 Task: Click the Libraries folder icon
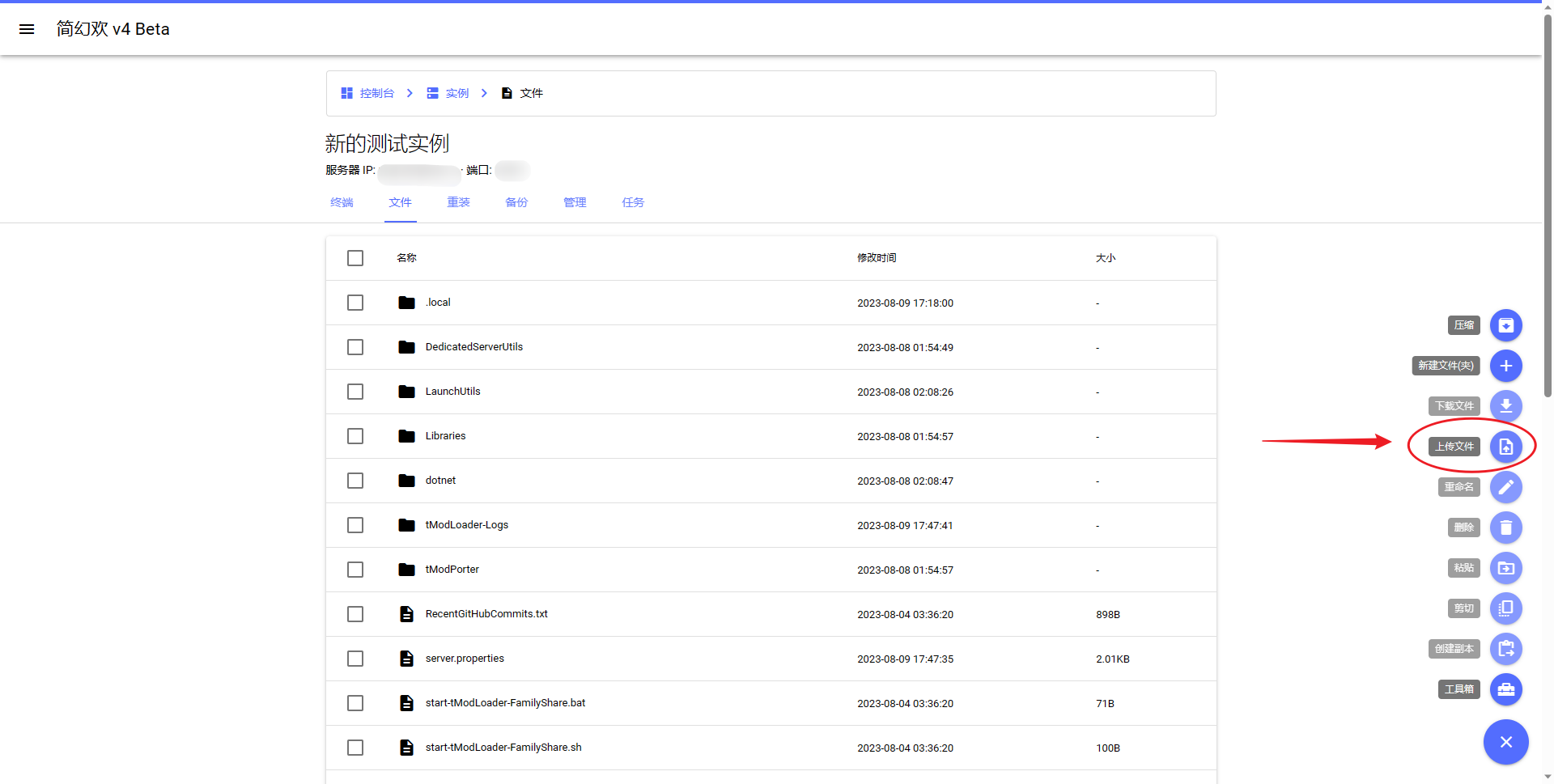tap(406, 436)
